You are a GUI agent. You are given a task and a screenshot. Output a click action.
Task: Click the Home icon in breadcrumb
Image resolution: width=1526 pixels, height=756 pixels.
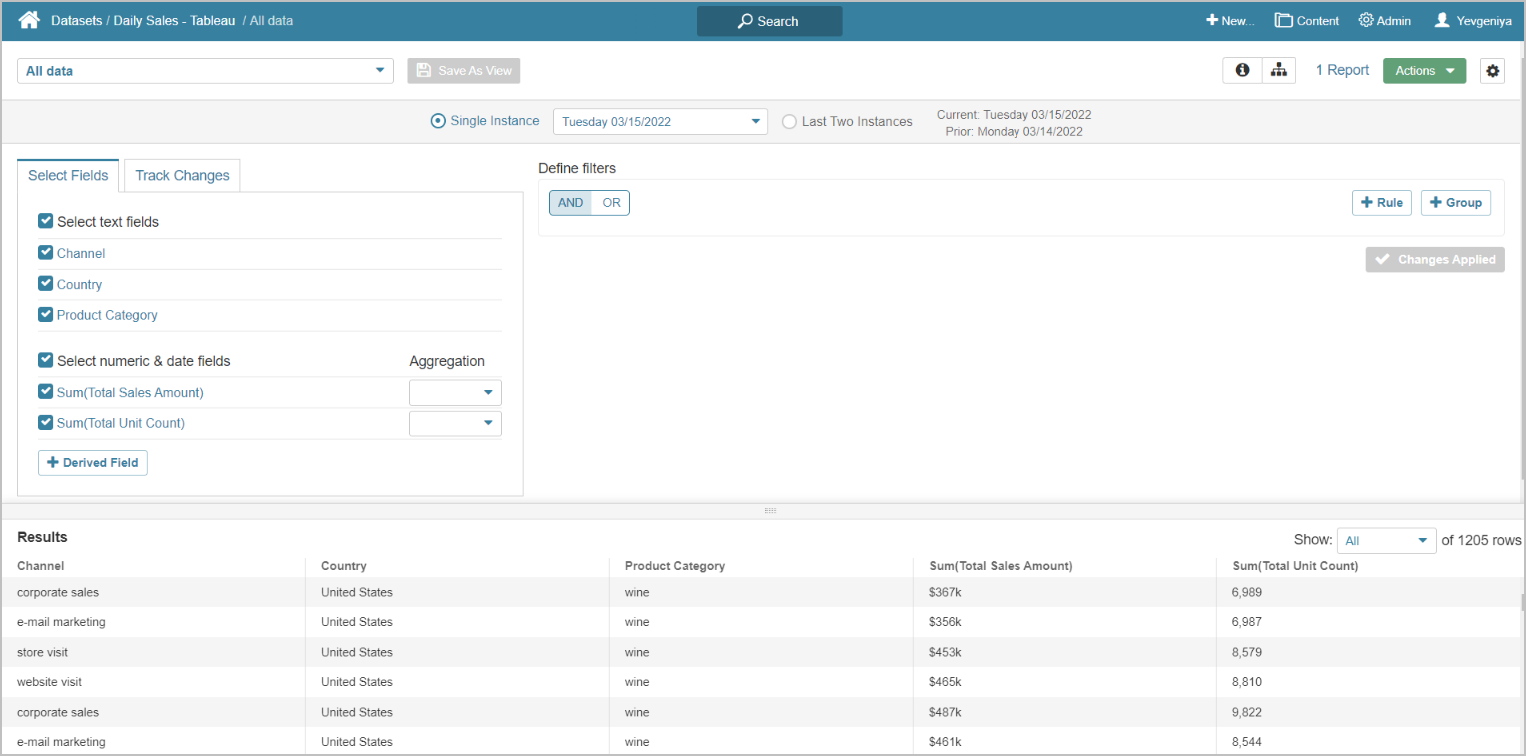[29, 20]
